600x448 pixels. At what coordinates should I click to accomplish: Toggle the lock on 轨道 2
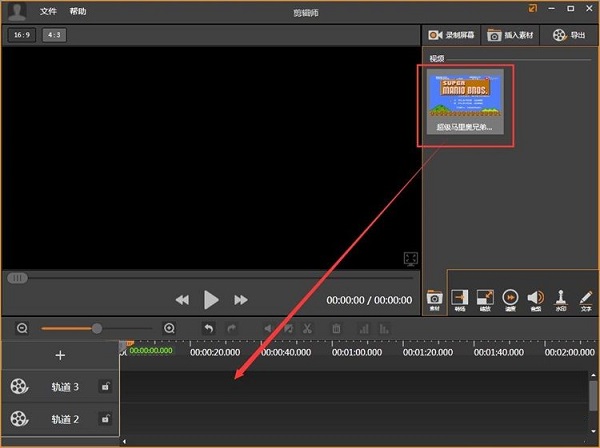tap(105, 420)
